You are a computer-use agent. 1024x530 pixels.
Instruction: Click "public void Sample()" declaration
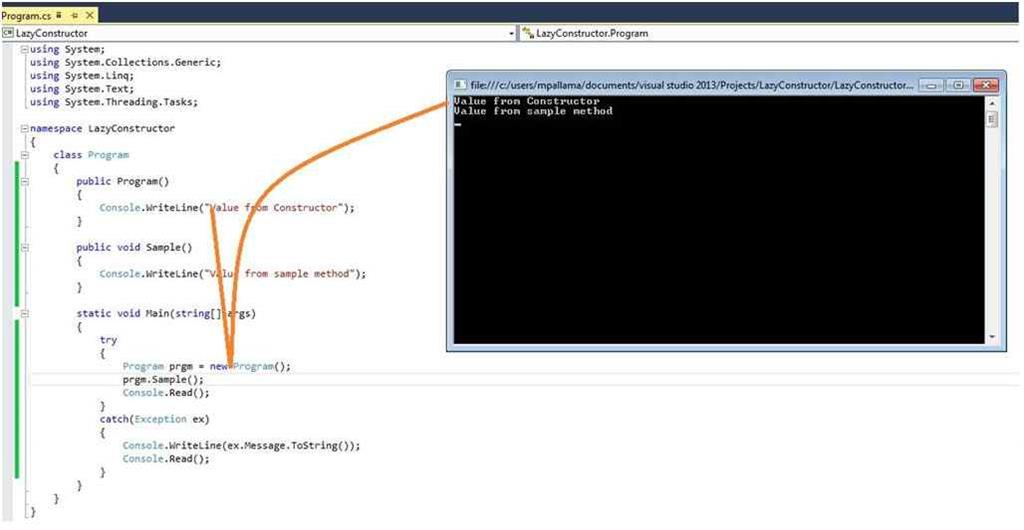point(135,247)
